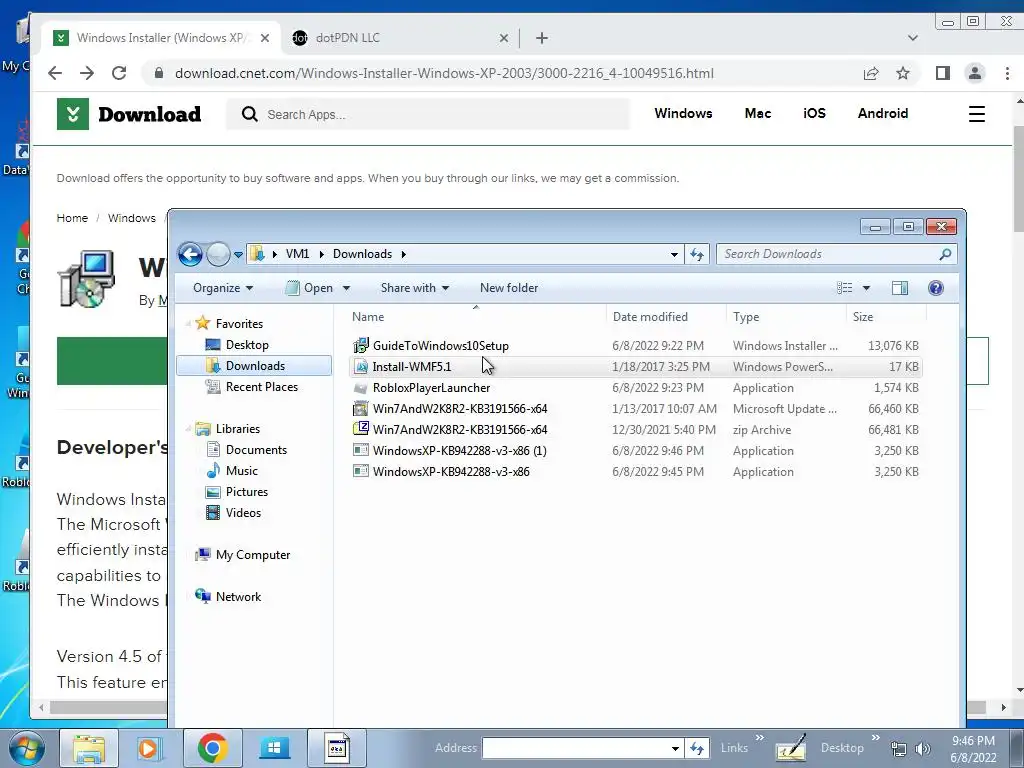Toggle the preview pane

tap(899, 288)
